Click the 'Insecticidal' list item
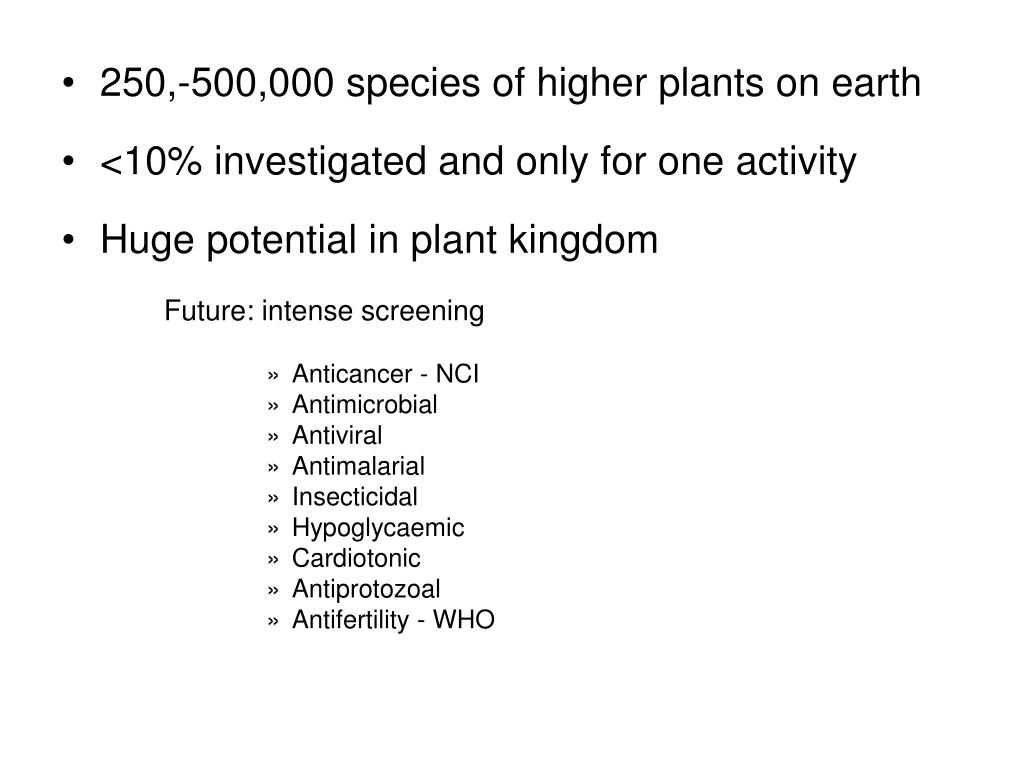 tap(355, 497)
